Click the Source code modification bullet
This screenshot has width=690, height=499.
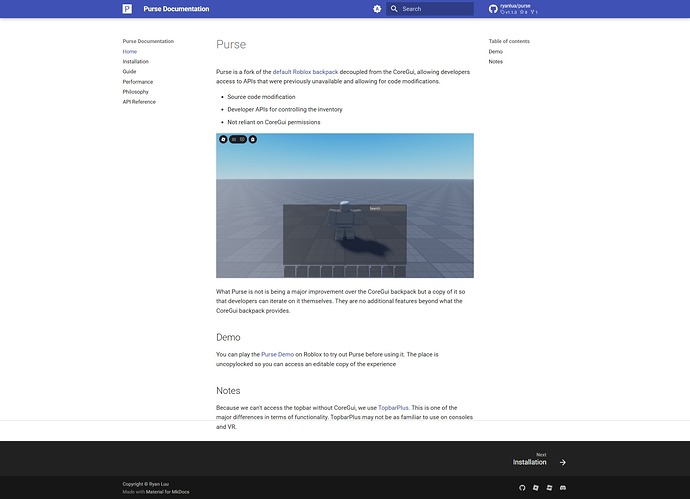[x=261, y=97]
